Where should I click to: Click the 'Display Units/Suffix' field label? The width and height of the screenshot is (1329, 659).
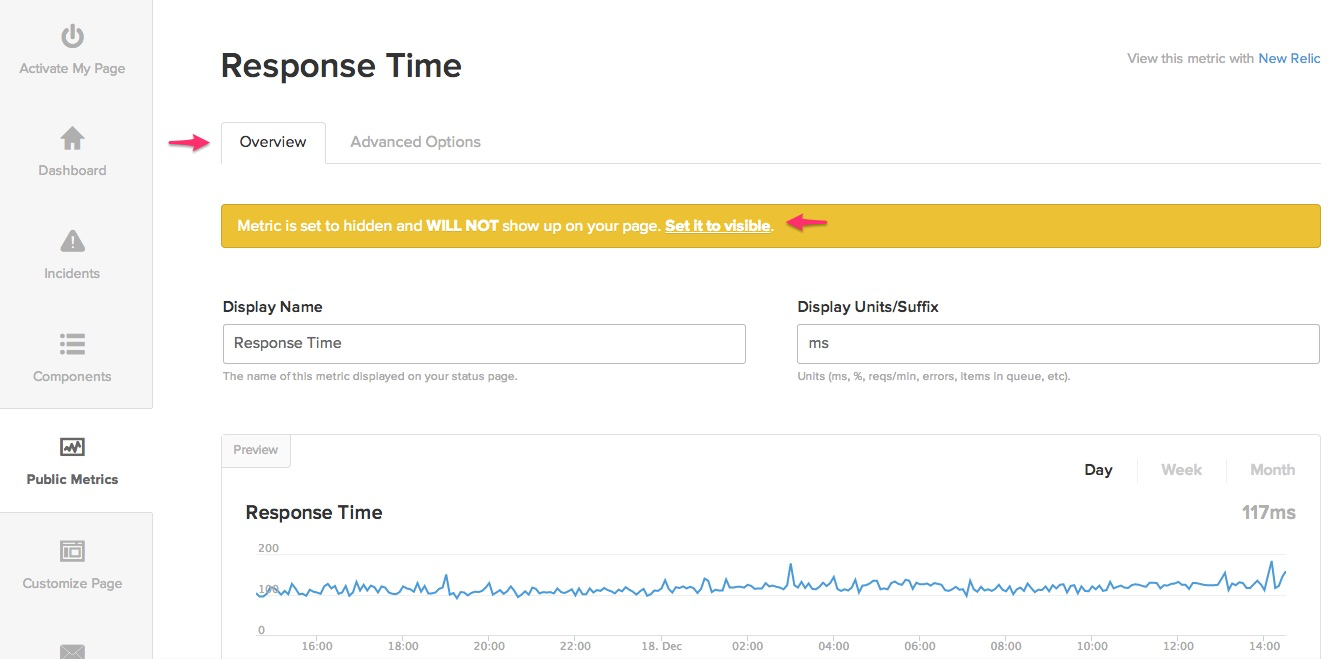click(868, 307)
